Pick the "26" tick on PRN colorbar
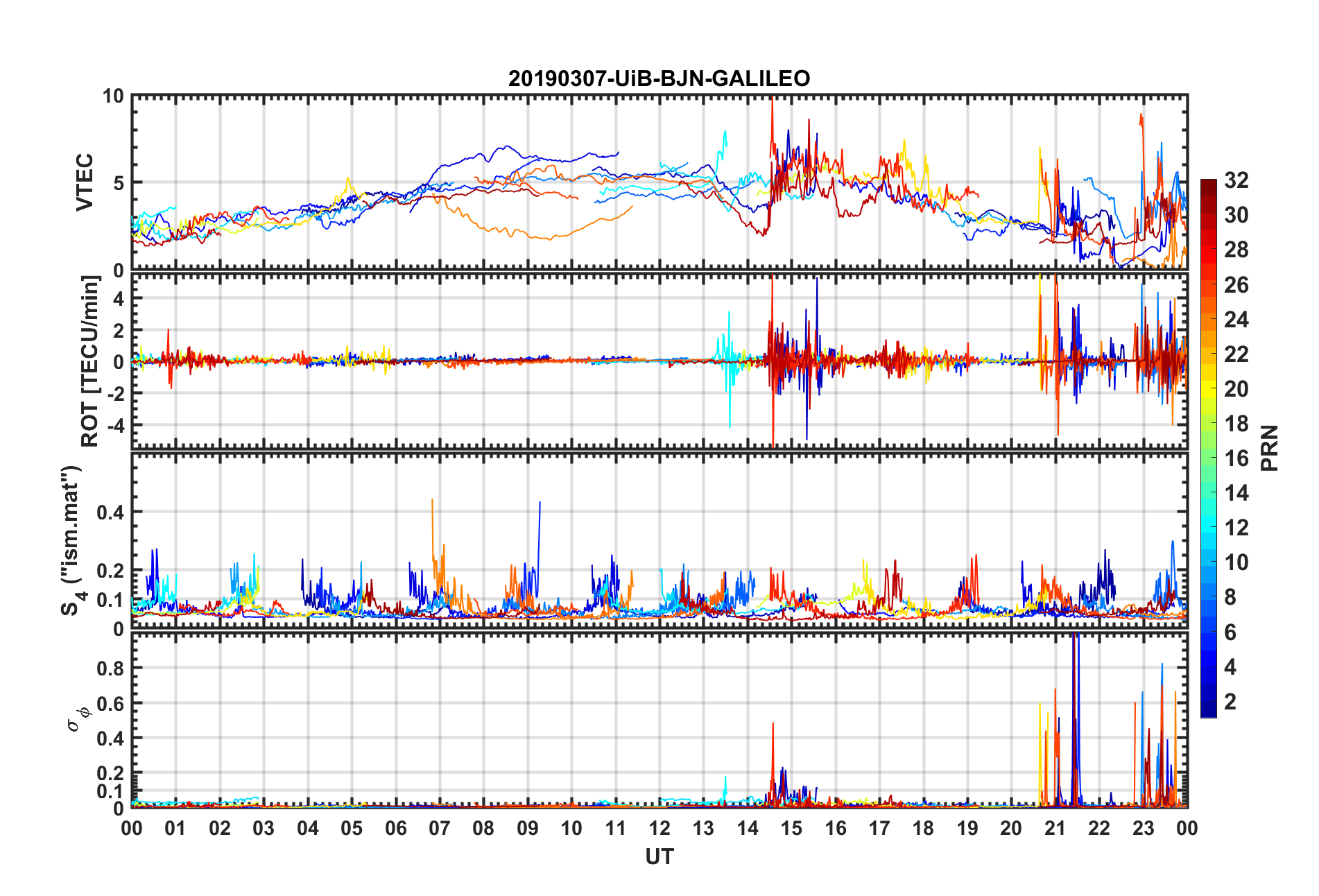This screenshot has width=1319, height=896. tap(1236, 284)
